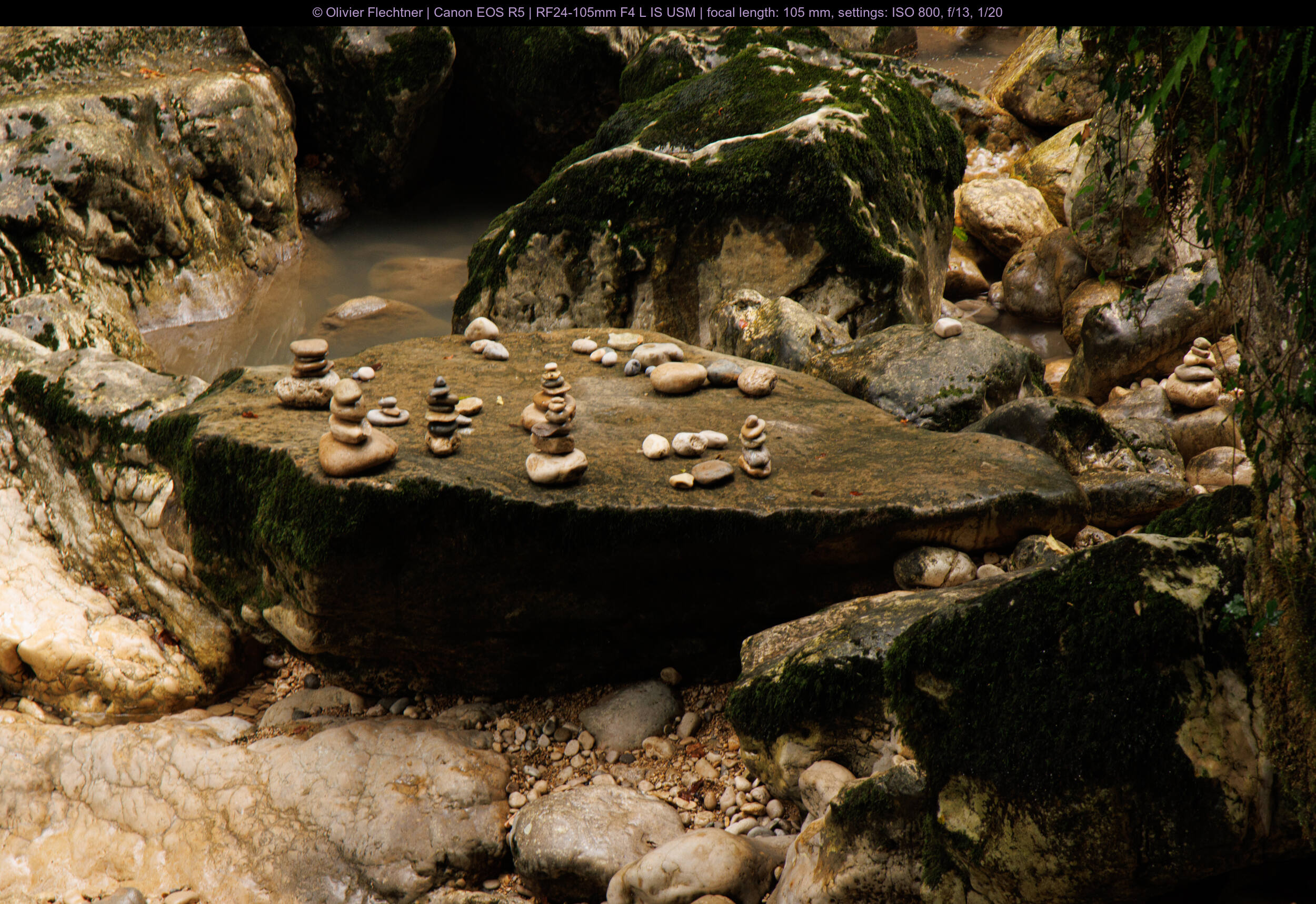Click the photo caption text at top
The image size is (1316, 904).
(657, 13)
